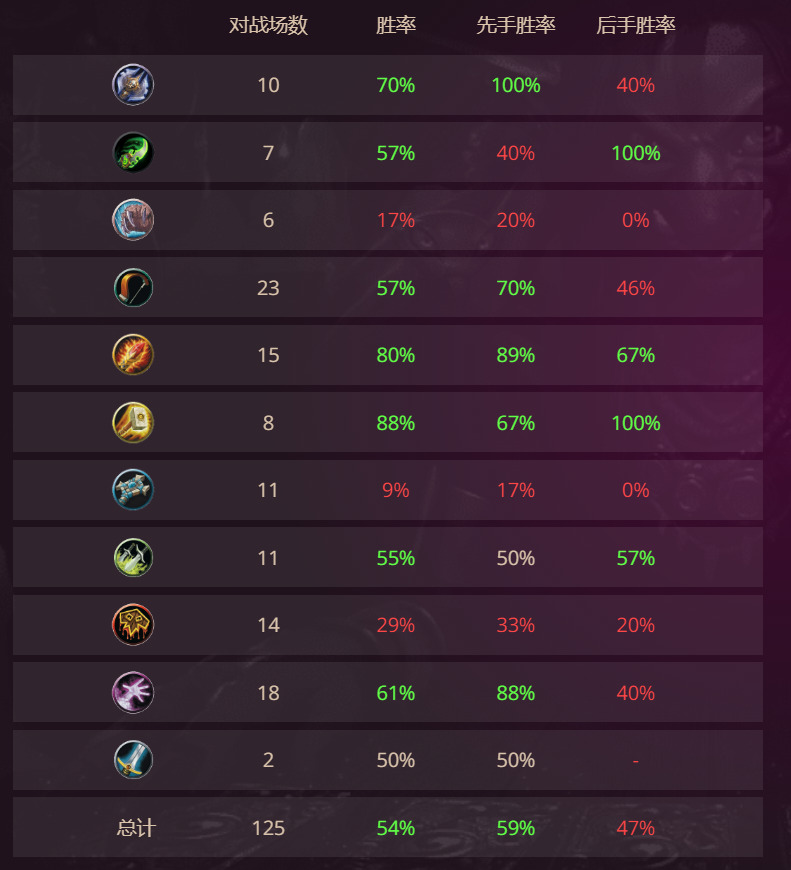
Task: Click the total games value 125
Action: [x=268, y=828]
